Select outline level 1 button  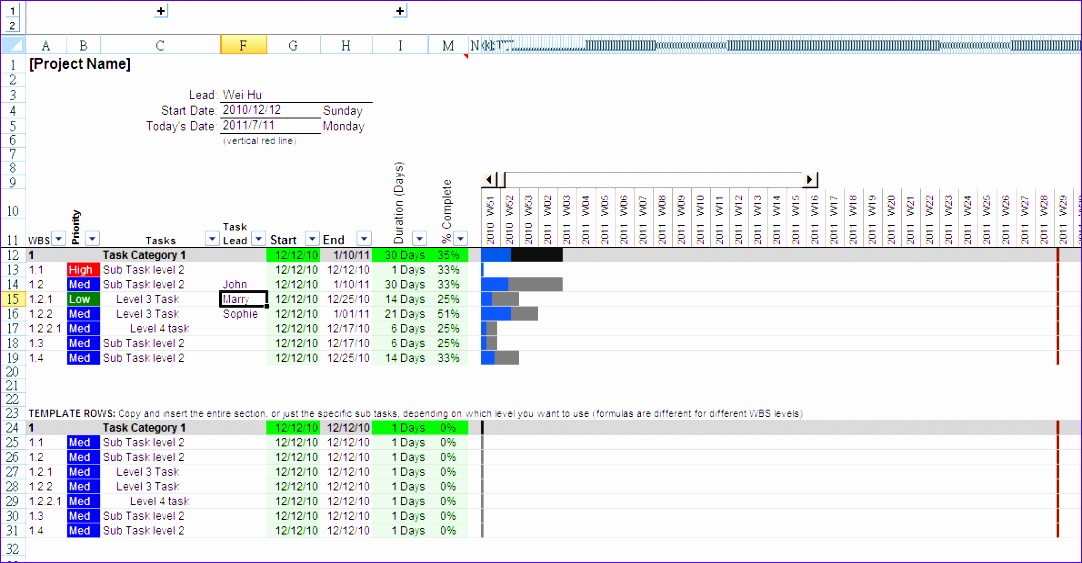pos(12,10)
